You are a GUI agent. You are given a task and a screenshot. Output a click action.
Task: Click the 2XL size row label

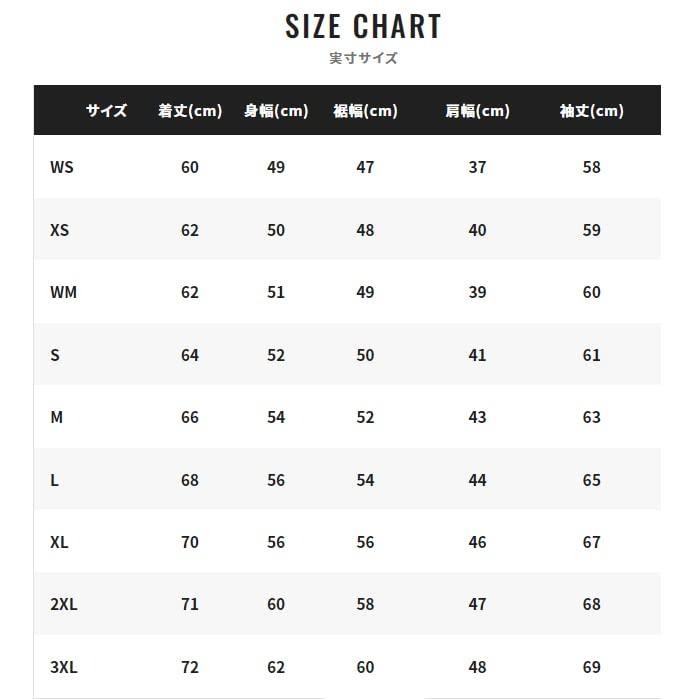pos(64,604)
